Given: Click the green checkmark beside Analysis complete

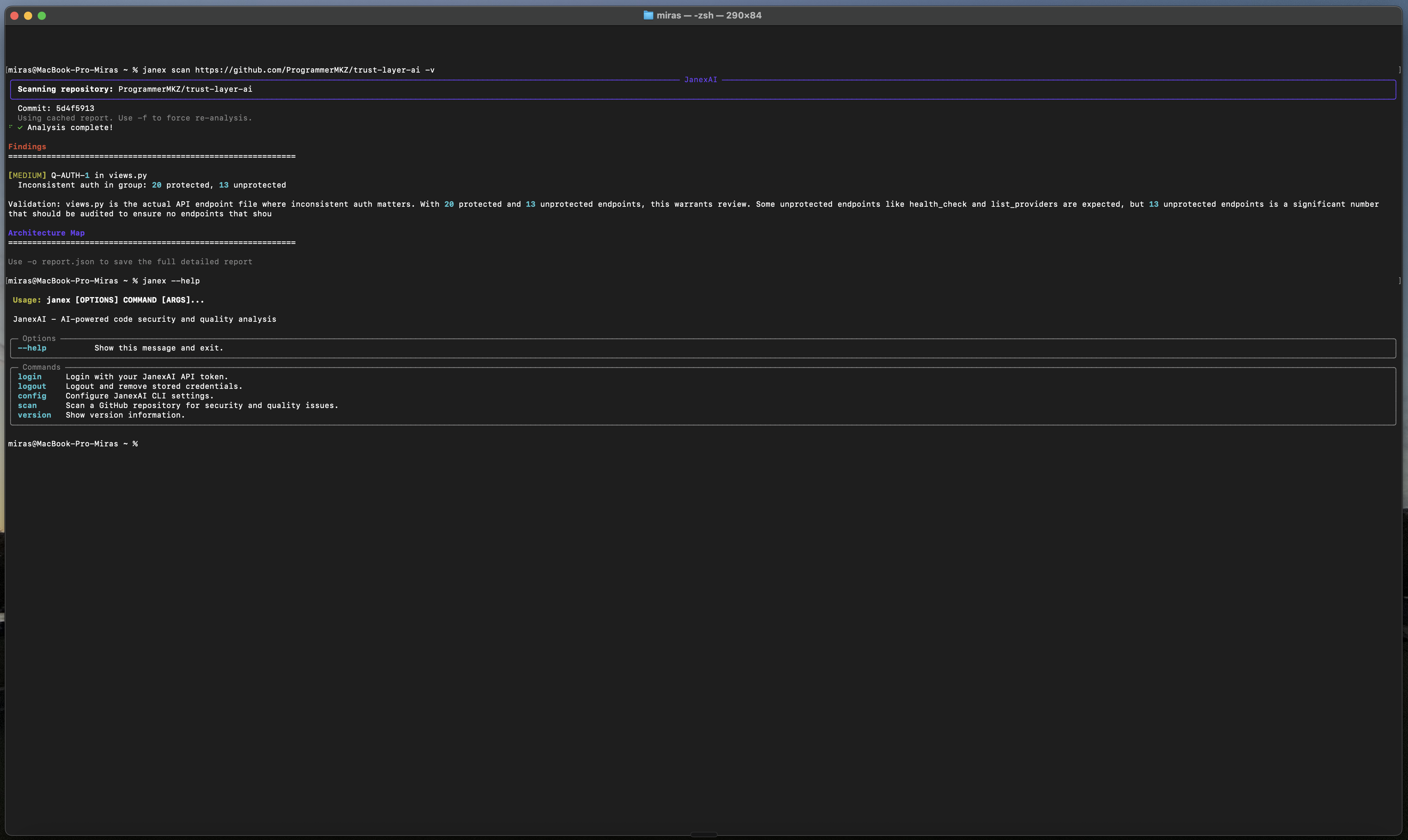Looking at the screenshot, I should (x=21, y=128).
